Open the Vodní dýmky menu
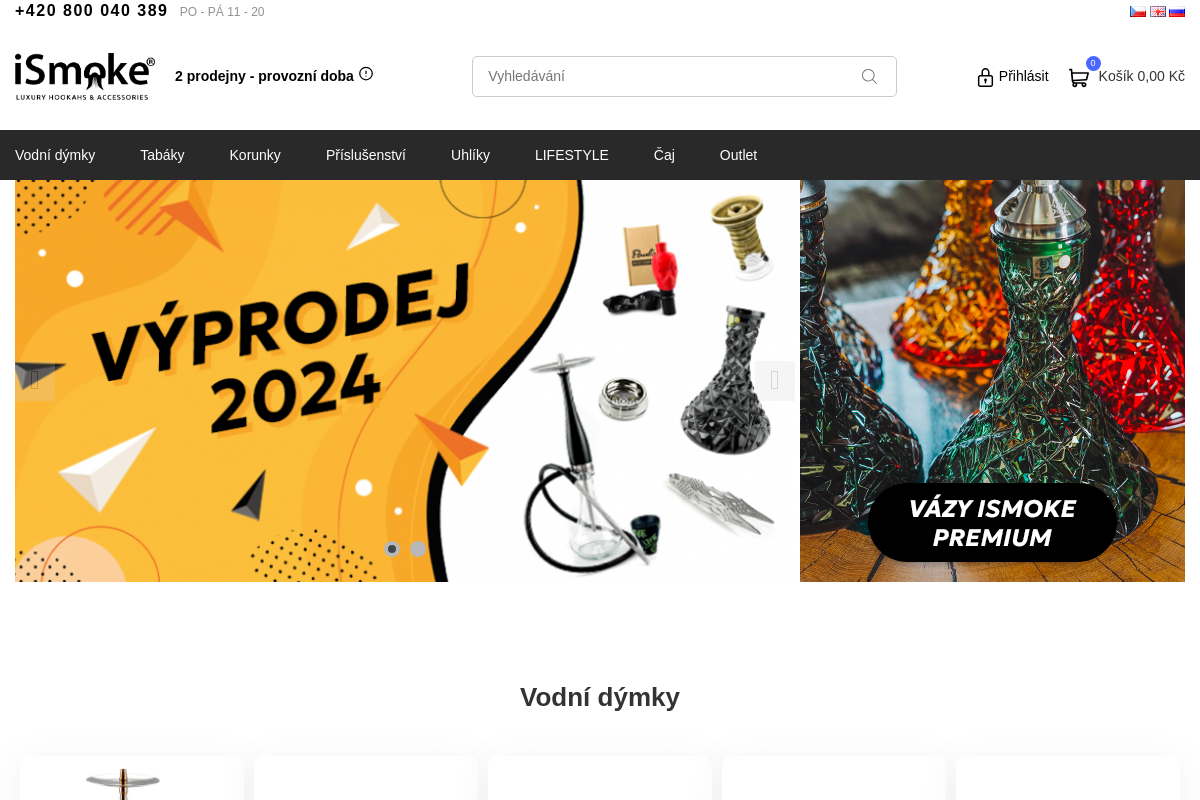Screen dimensions: 1200x800 pos(55,155)
